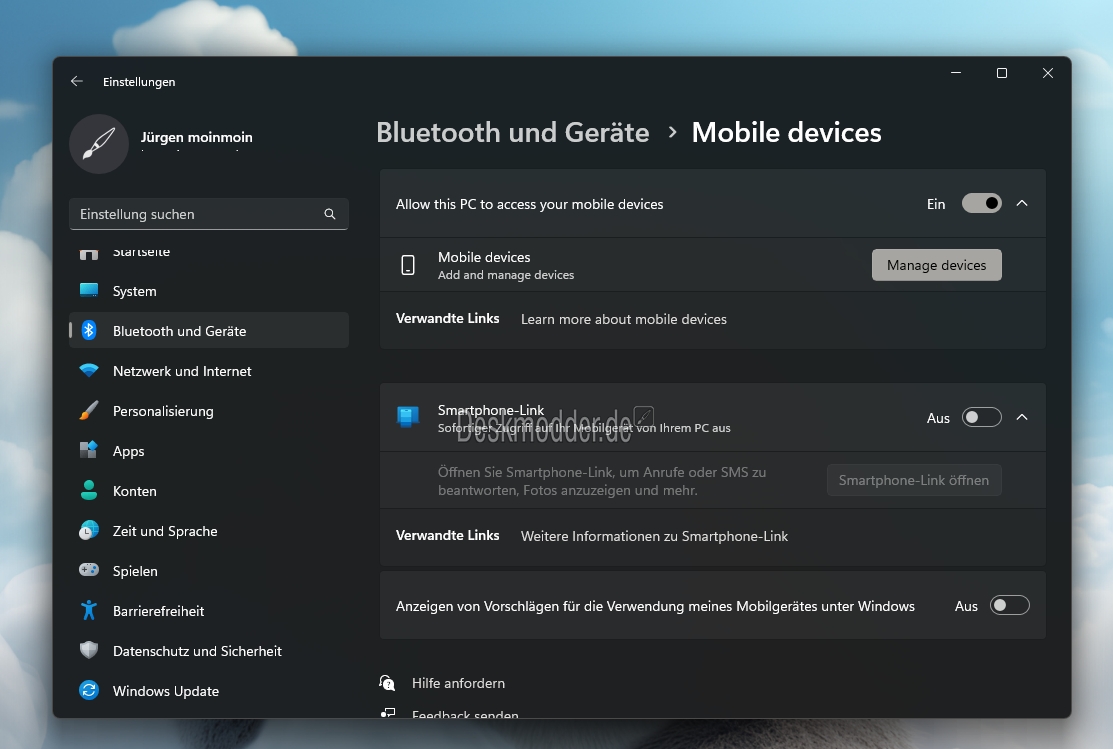Collapse the mobile devices access section
Image resolution: width=1113 pixels, height=749 pixels.
pos(1022,204)
